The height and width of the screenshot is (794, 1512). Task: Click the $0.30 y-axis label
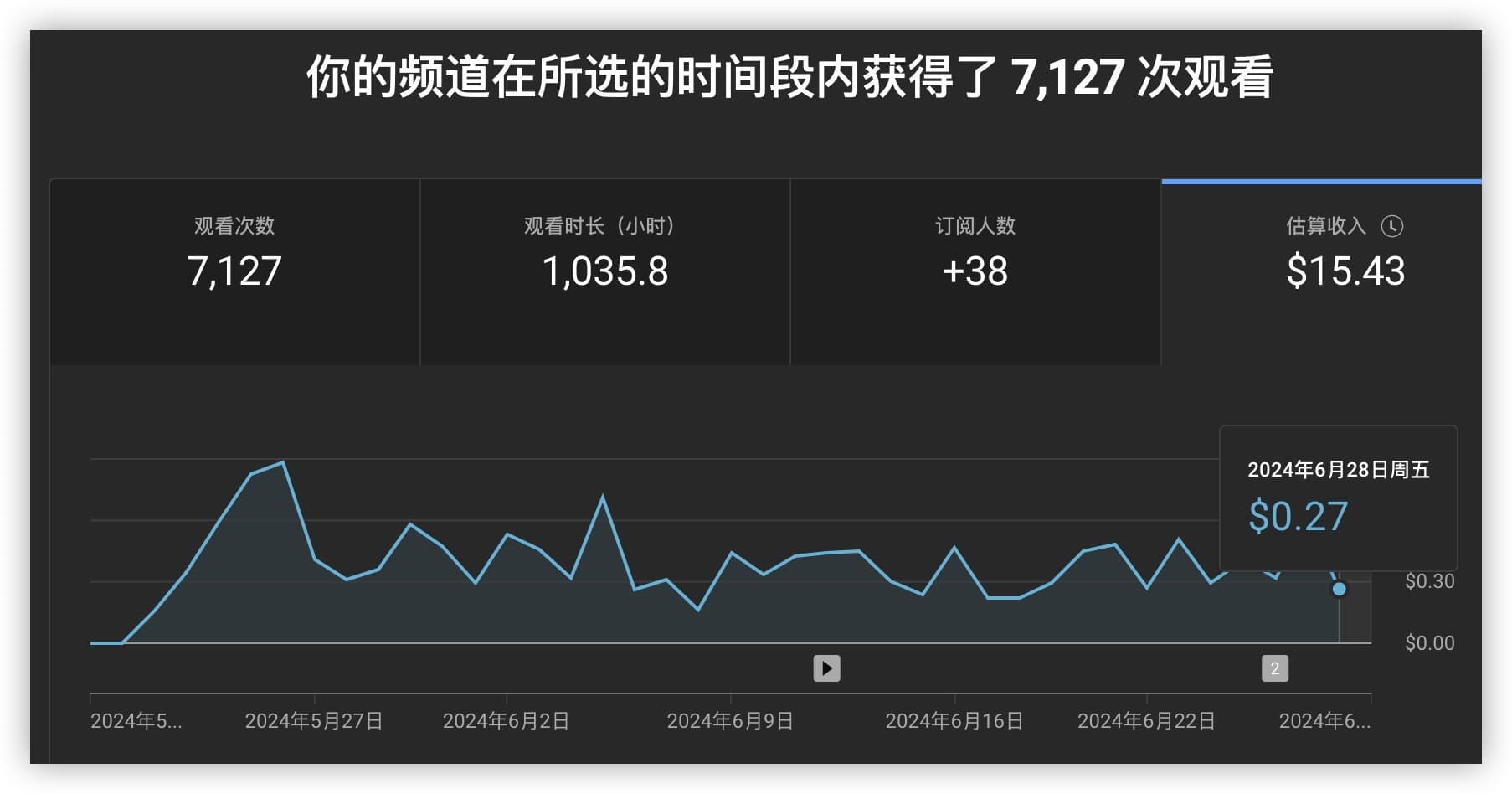point(1429,581)
